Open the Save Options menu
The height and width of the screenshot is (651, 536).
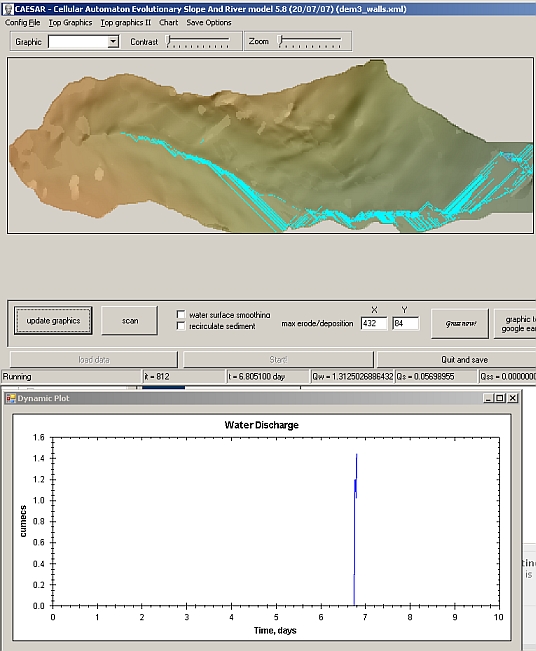point(208,22)
